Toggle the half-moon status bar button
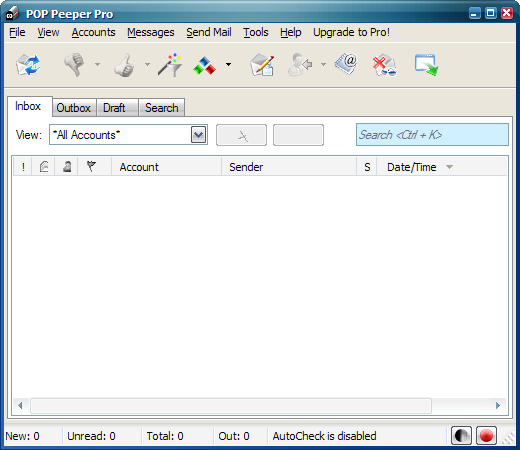520x450 pixels. [x=461, y=435]
